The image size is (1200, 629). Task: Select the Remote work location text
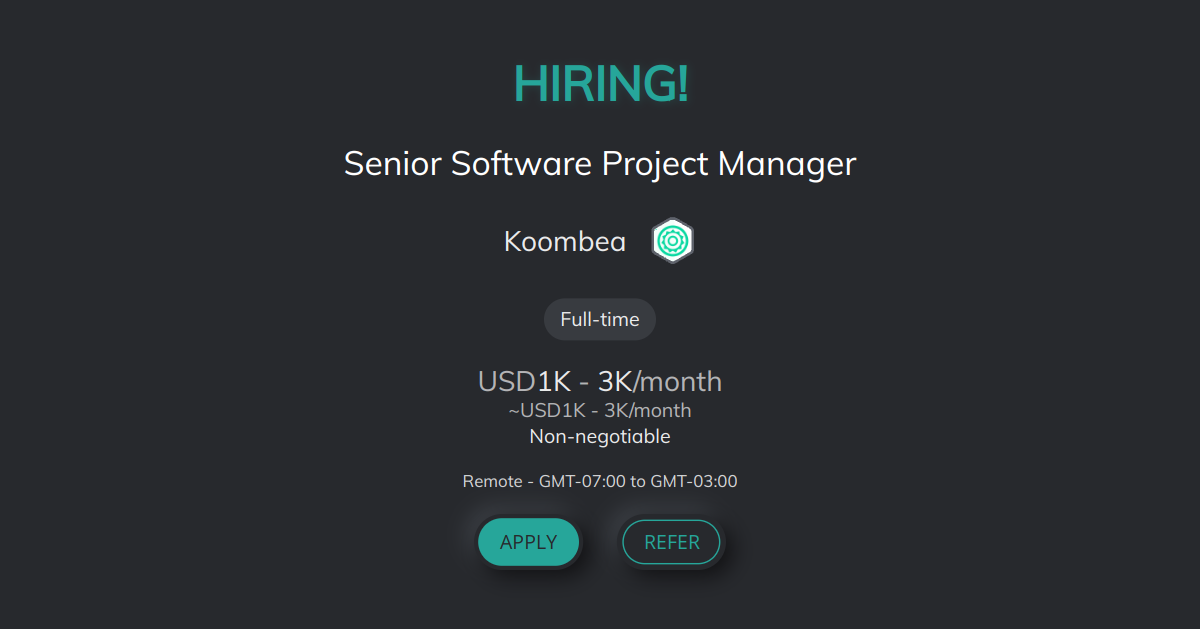[x=494, y=481]
